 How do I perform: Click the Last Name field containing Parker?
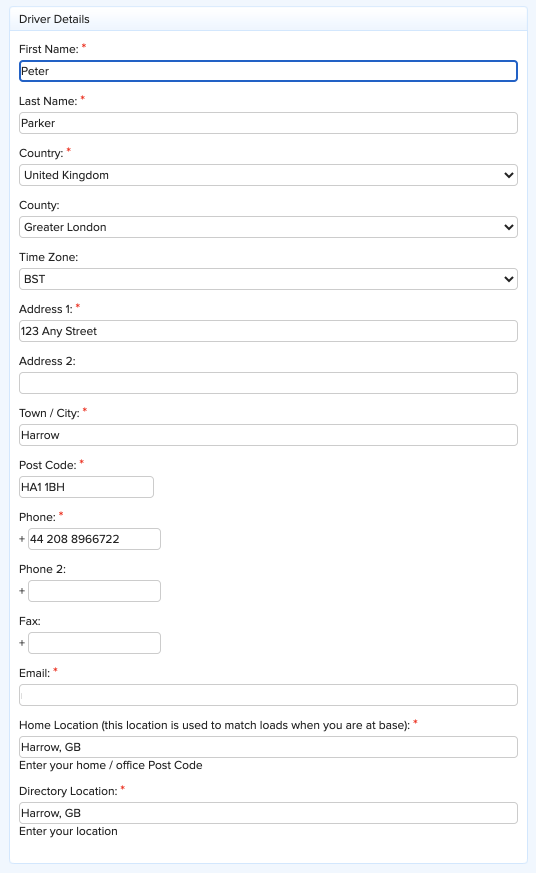click(x=268, y=123)
